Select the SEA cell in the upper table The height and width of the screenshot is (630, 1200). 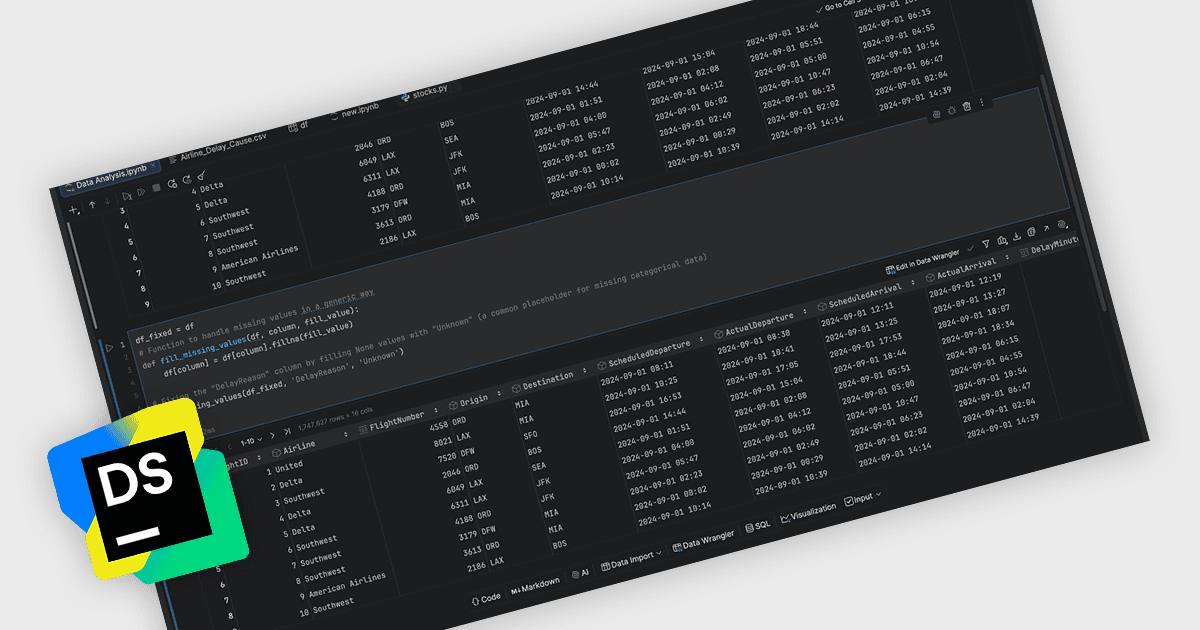click(x=453, y=140)
